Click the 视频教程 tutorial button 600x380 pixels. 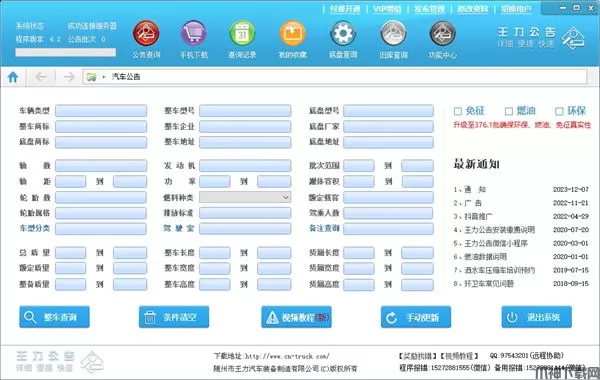pos(297,317)
